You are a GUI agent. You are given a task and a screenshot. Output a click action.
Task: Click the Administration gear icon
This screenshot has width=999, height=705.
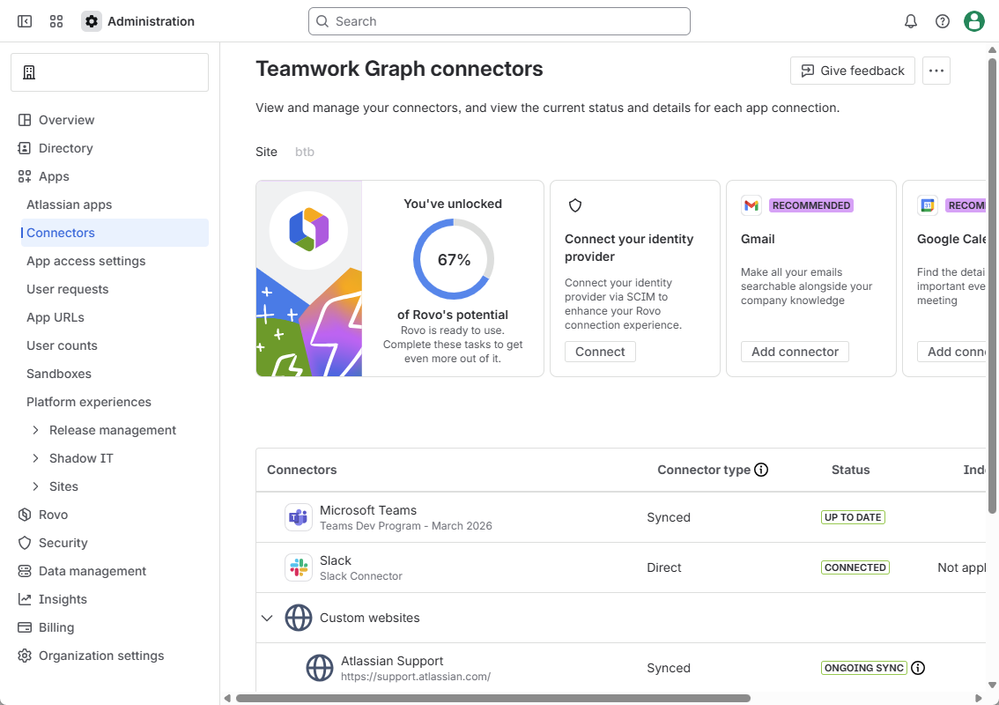tap(91, 21)
